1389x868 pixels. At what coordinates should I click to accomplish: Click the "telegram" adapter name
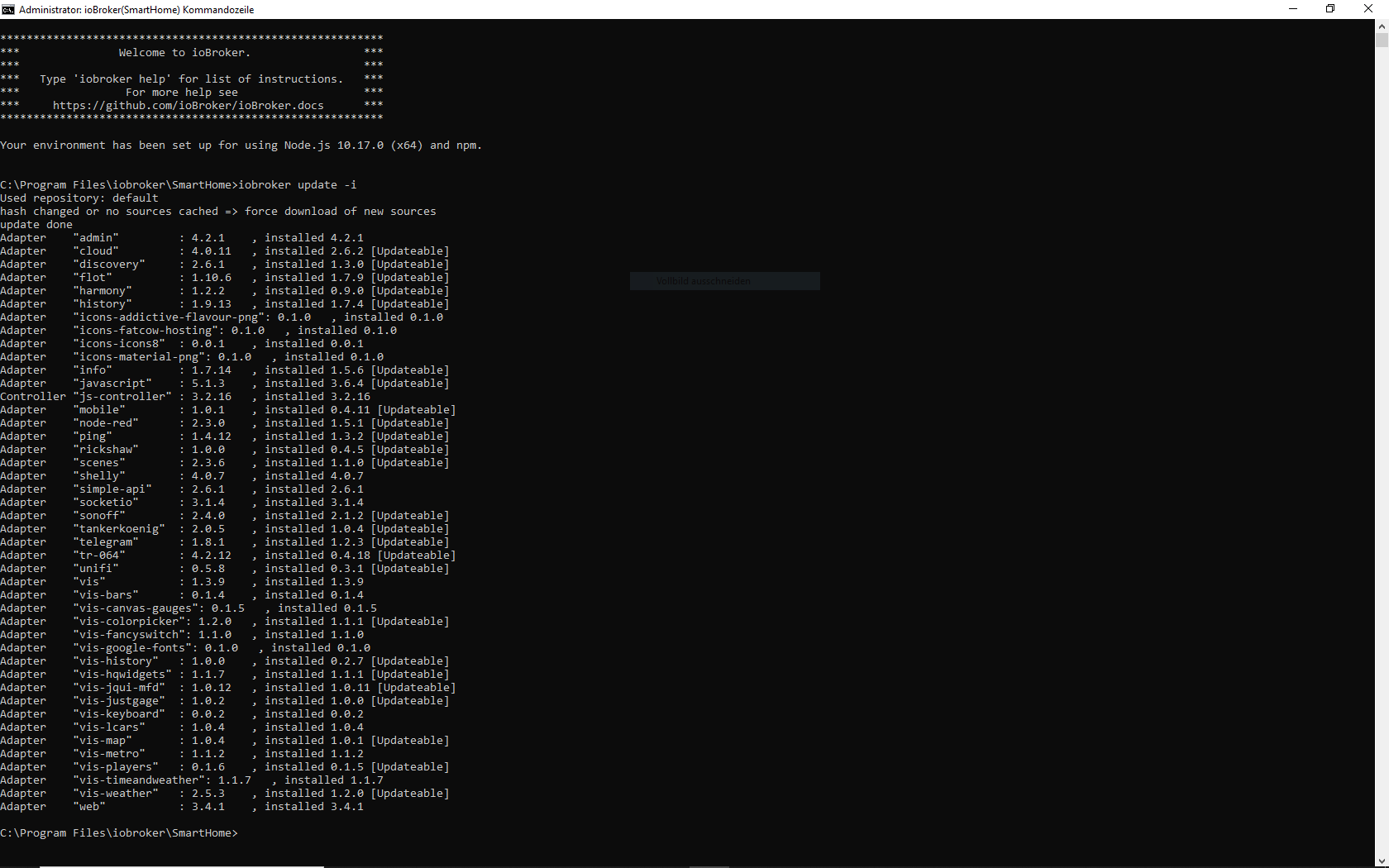tap(106, 542)
